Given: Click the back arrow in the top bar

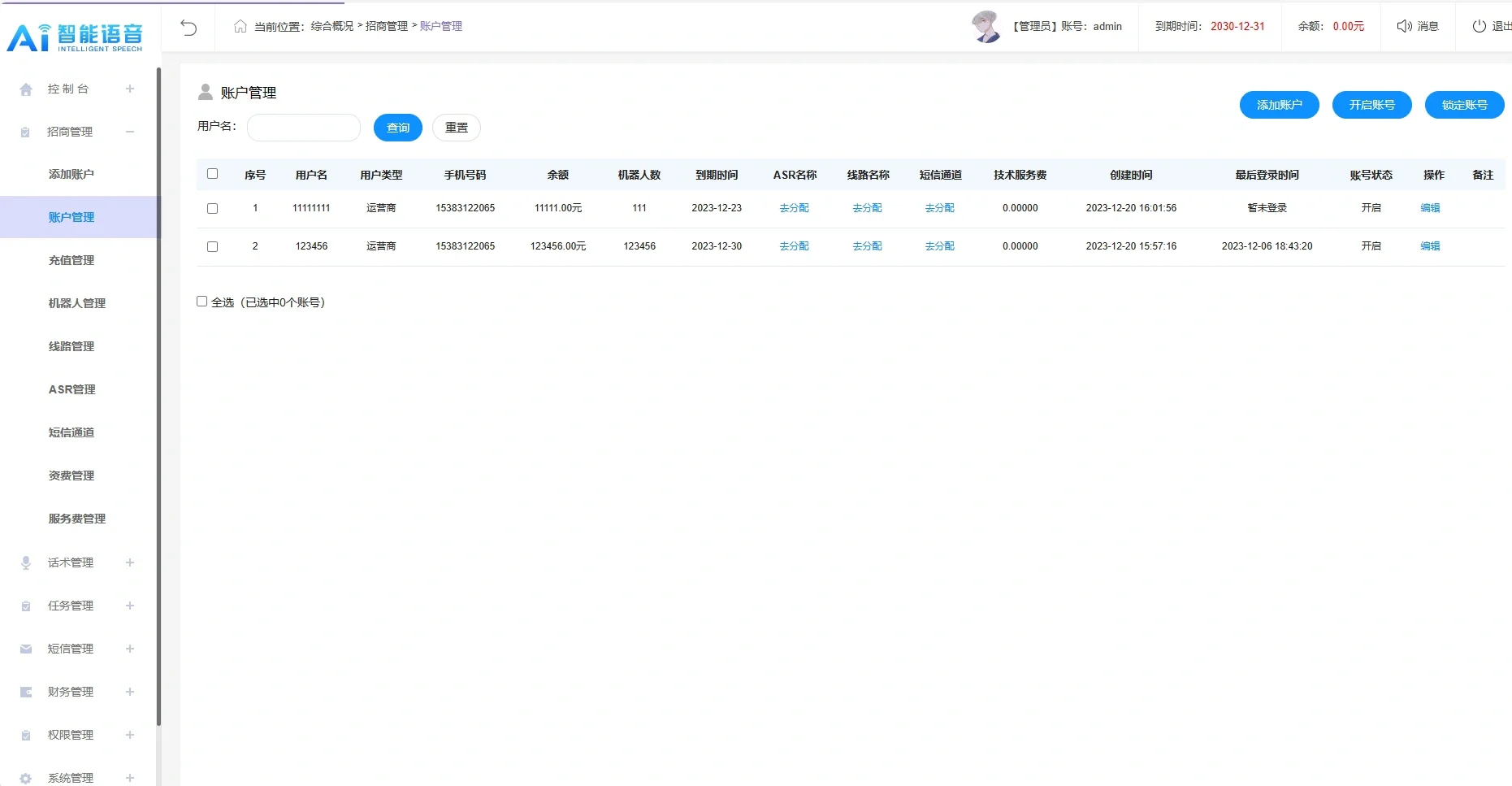Looking at the screenshot, I should pos(189,27).
